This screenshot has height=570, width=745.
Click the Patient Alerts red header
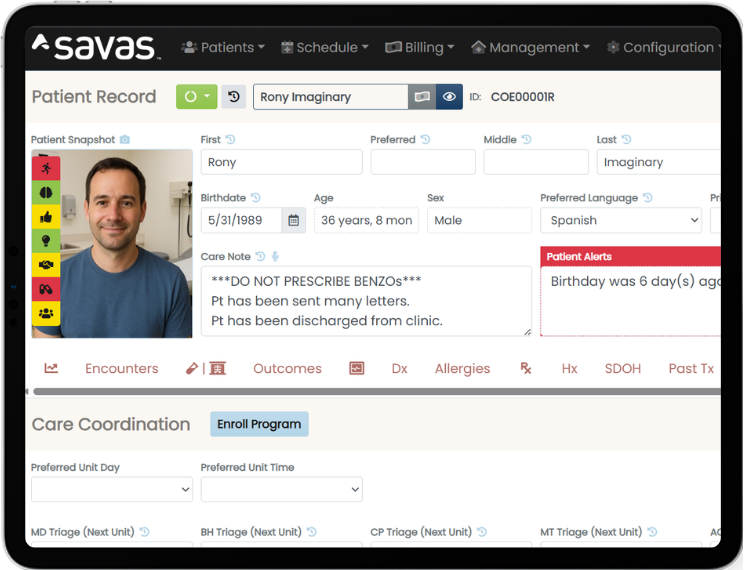630,256
